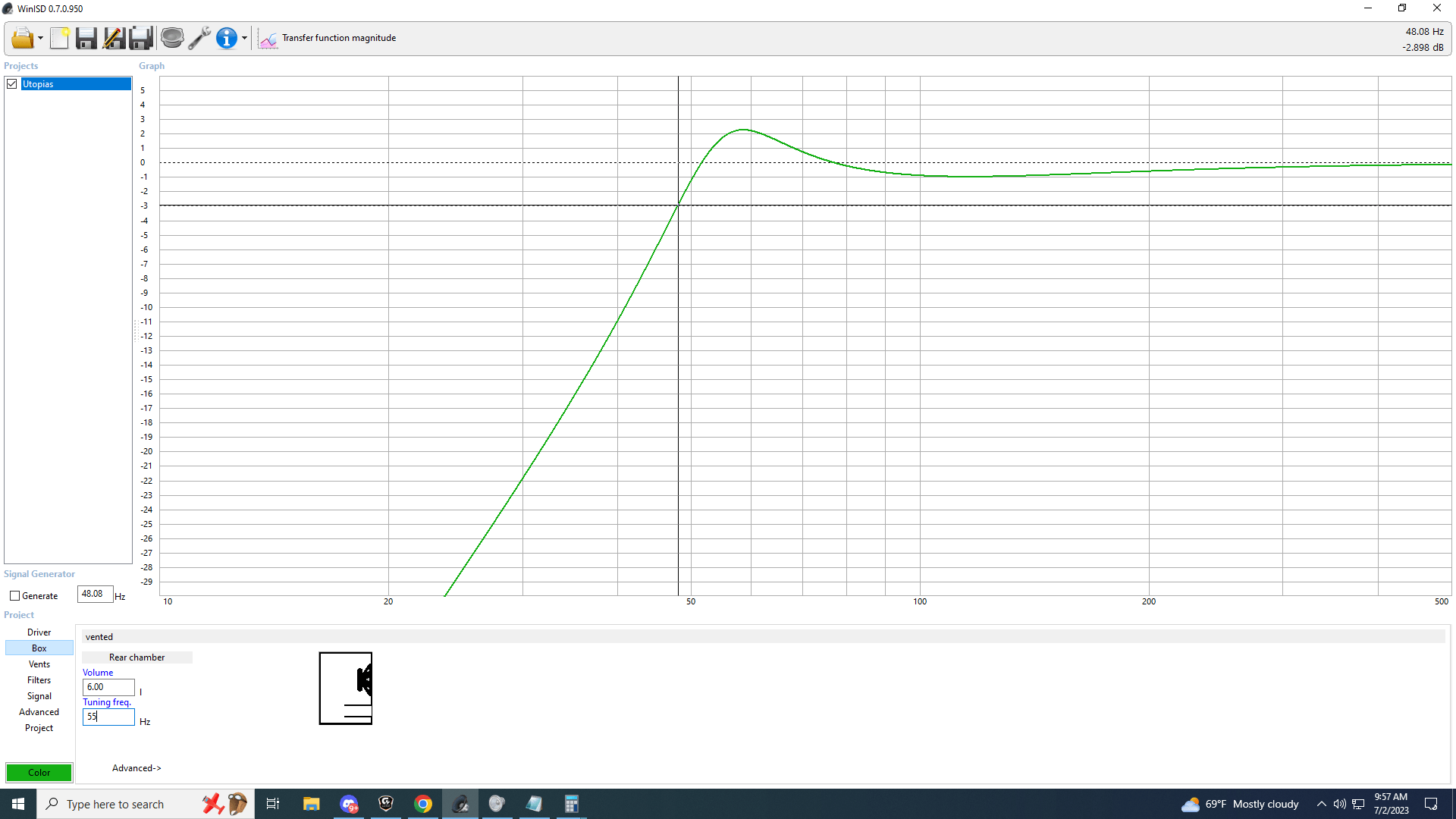1456x819 pixels.
Task: Click the taskbar search box
Action: point(145,804)
